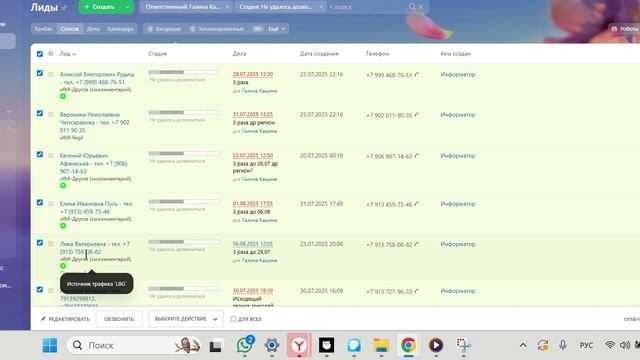Open row menu for Елена Ивановна lead

[51, 204]
